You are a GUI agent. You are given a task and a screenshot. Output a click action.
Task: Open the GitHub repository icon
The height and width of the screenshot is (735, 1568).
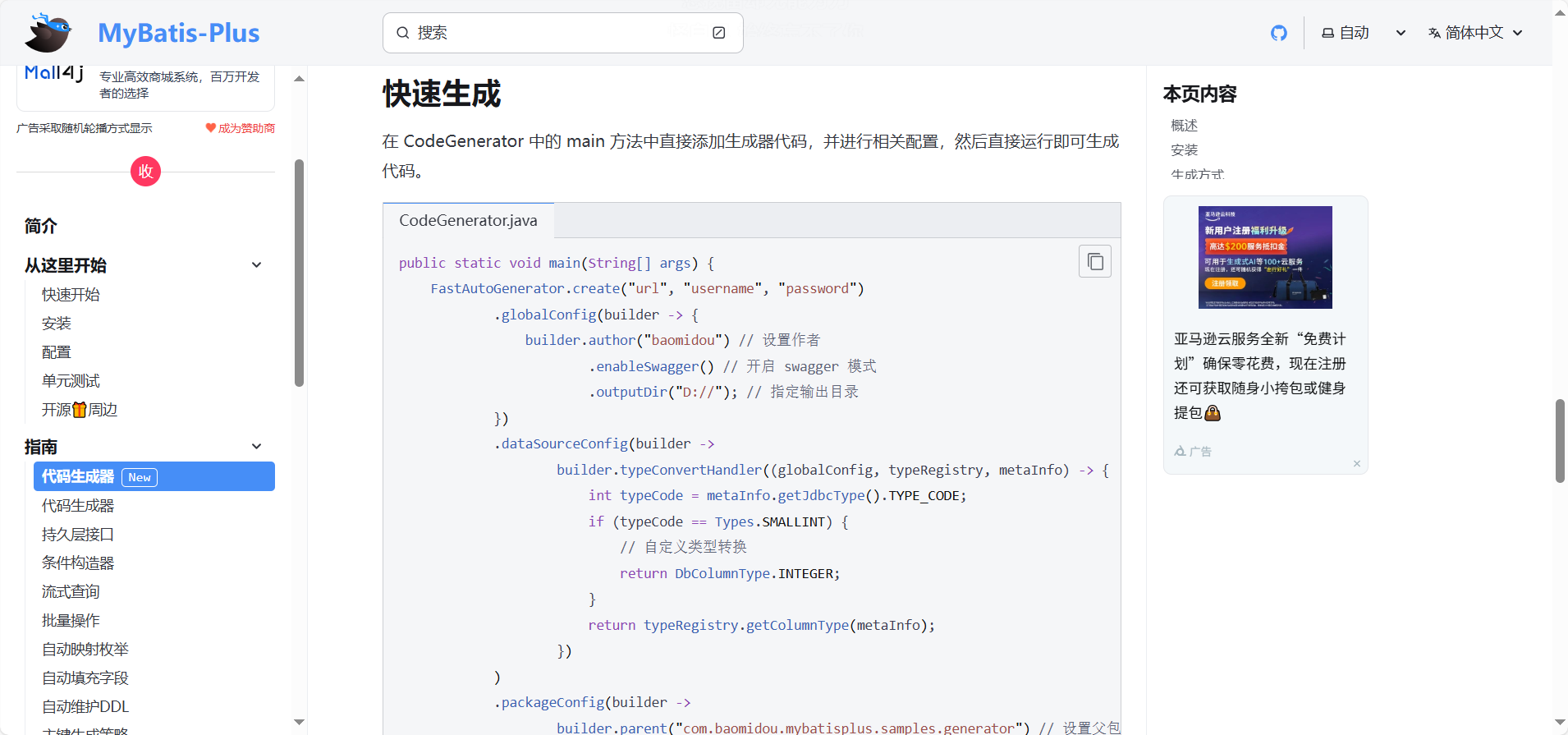[1279, 33]
